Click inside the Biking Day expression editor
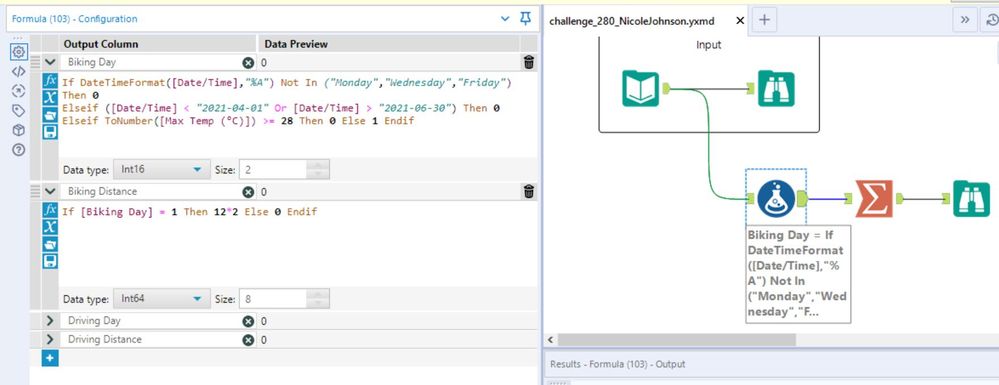 click(x=298, y=114)
